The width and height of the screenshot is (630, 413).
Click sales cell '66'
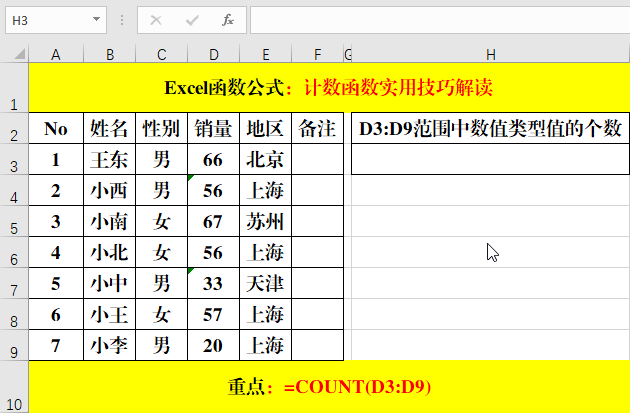(x=213, y=159)
